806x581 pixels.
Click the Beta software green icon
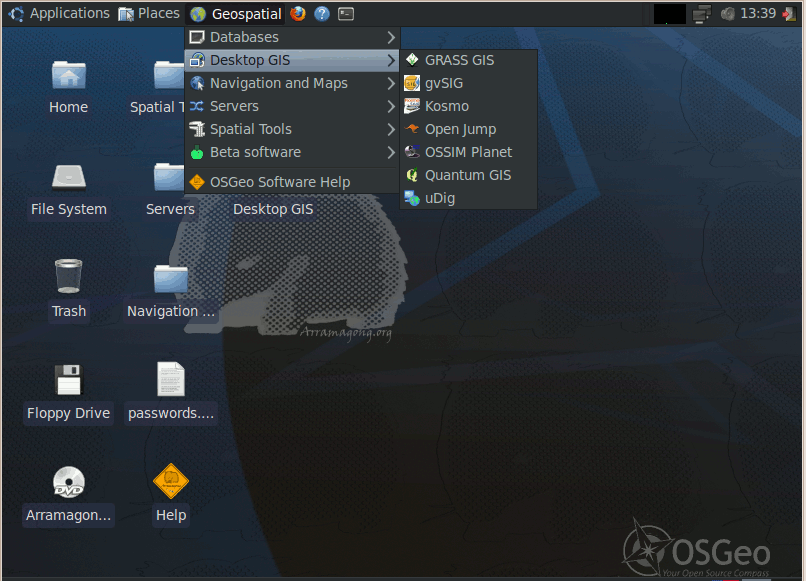[x=197, y=152]
